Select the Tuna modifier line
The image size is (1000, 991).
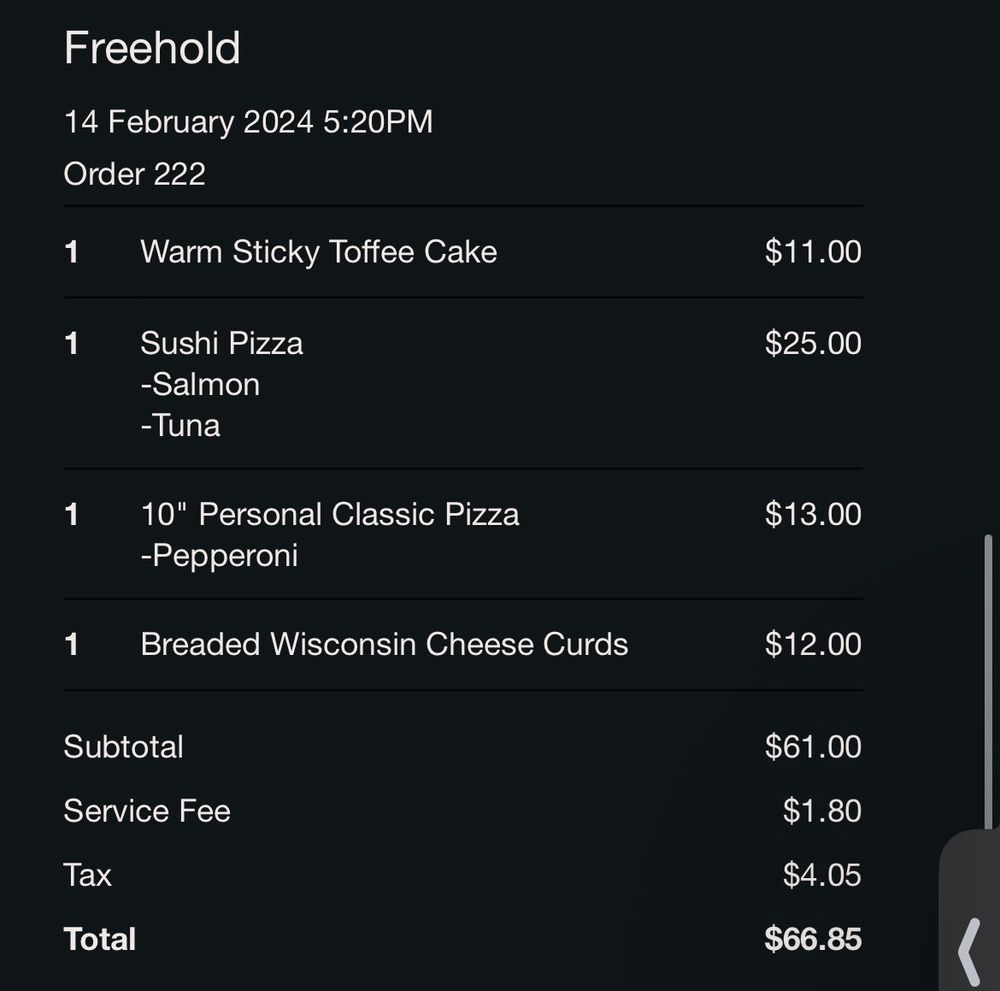180,425
